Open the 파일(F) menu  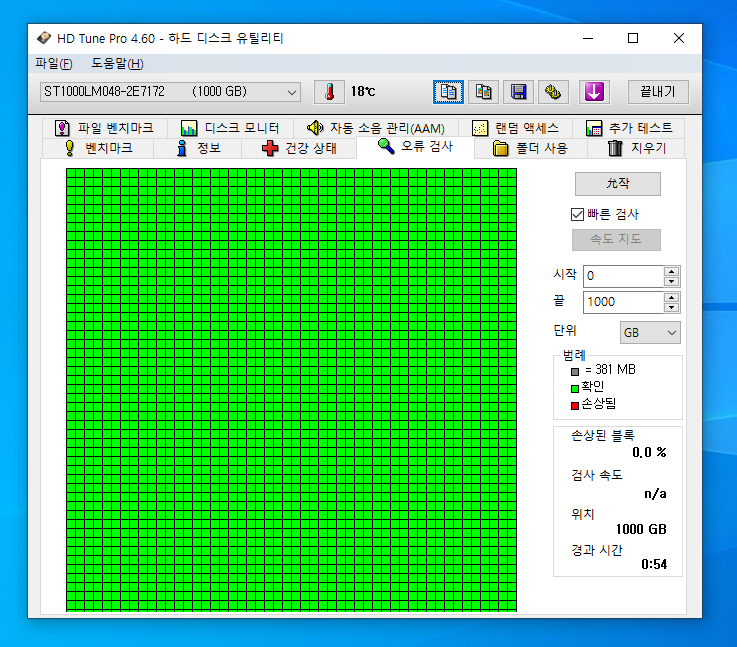[54, 63]
